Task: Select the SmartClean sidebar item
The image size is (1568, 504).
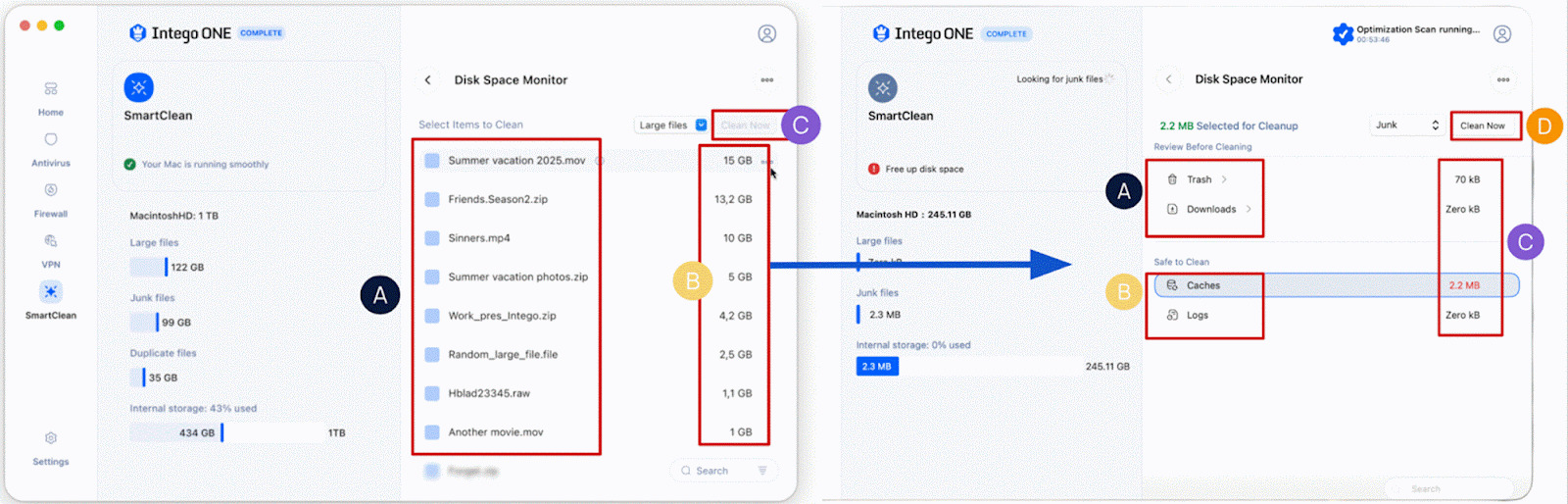Action: (51, 300)
